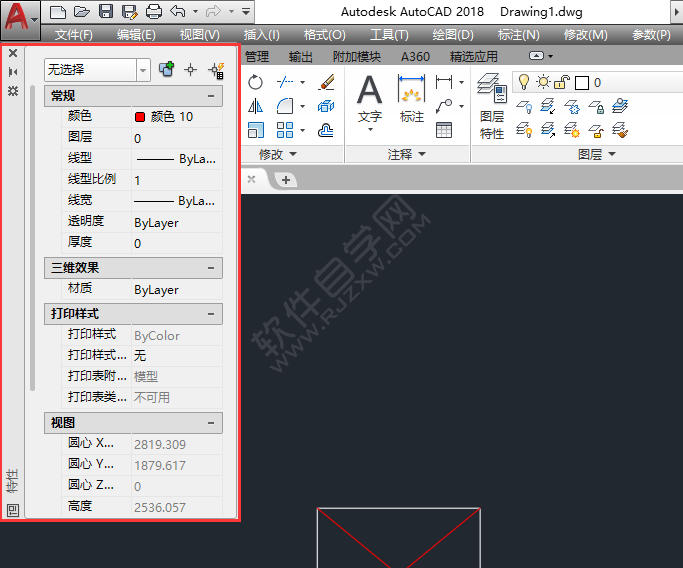
Task: Open Trim tool dropdown arrow
Action: coord(302,82)
